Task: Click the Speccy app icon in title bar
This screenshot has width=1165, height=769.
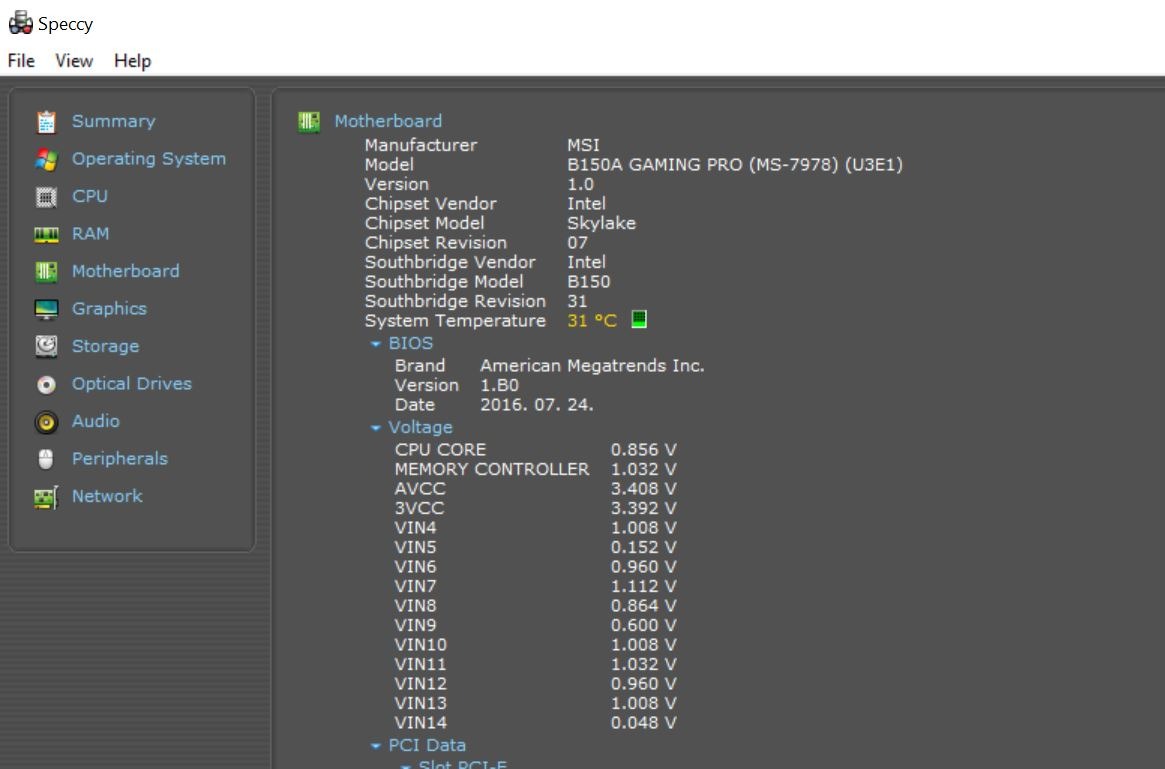Action: click(x=20, y=23)
